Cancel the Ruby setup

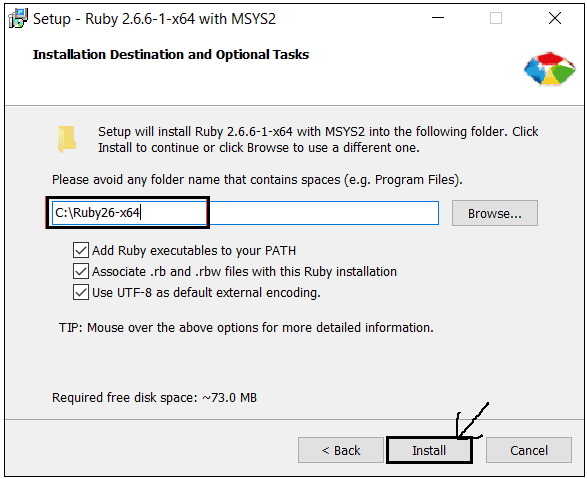(x=529, y=450)
